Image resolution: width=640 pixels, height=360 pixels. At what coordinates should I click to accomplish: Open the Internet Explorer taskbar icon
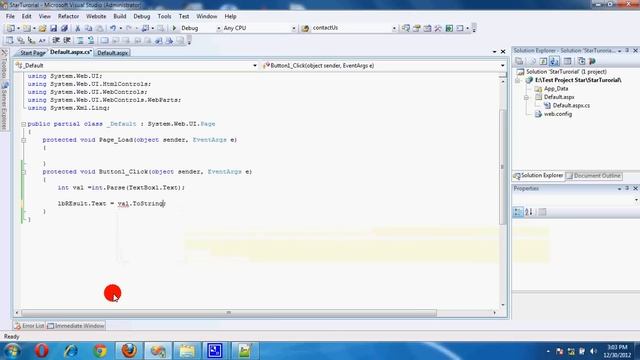point(71,351)
